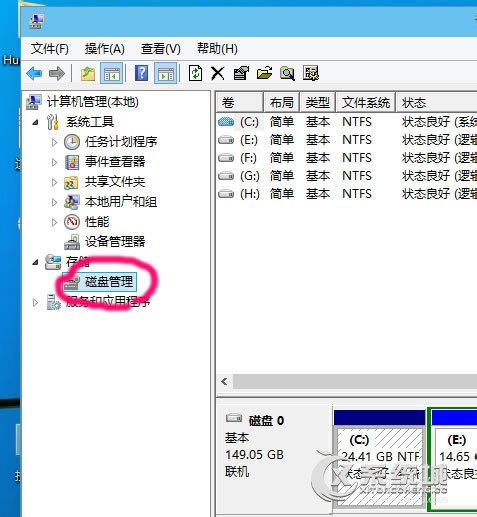Toggle the Show/Hide Console Tree icon
The image size is (477, 517).
[112, 73]
